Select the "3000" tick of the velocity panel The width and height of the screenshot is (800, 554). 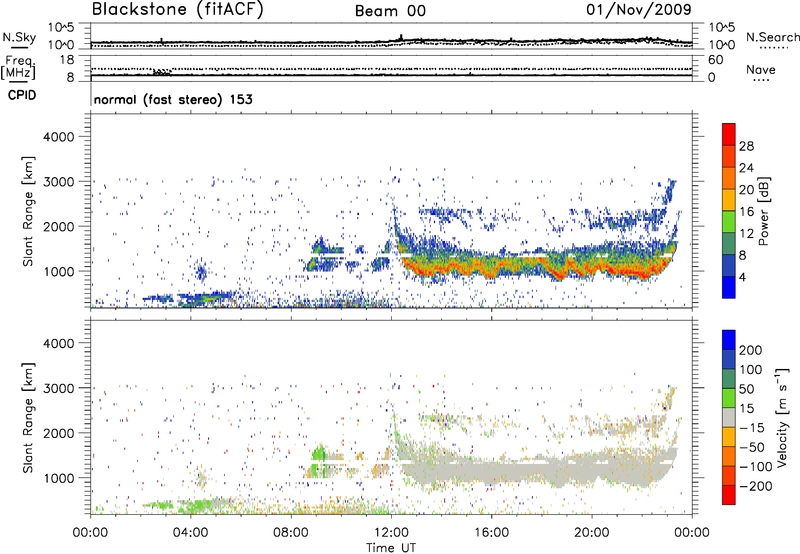point(58,388)
